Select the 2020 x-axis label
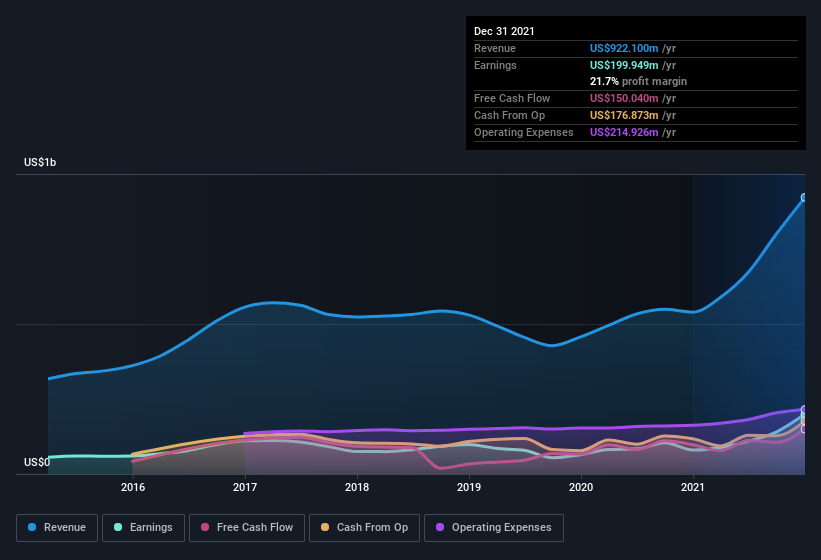 (581, 487)
